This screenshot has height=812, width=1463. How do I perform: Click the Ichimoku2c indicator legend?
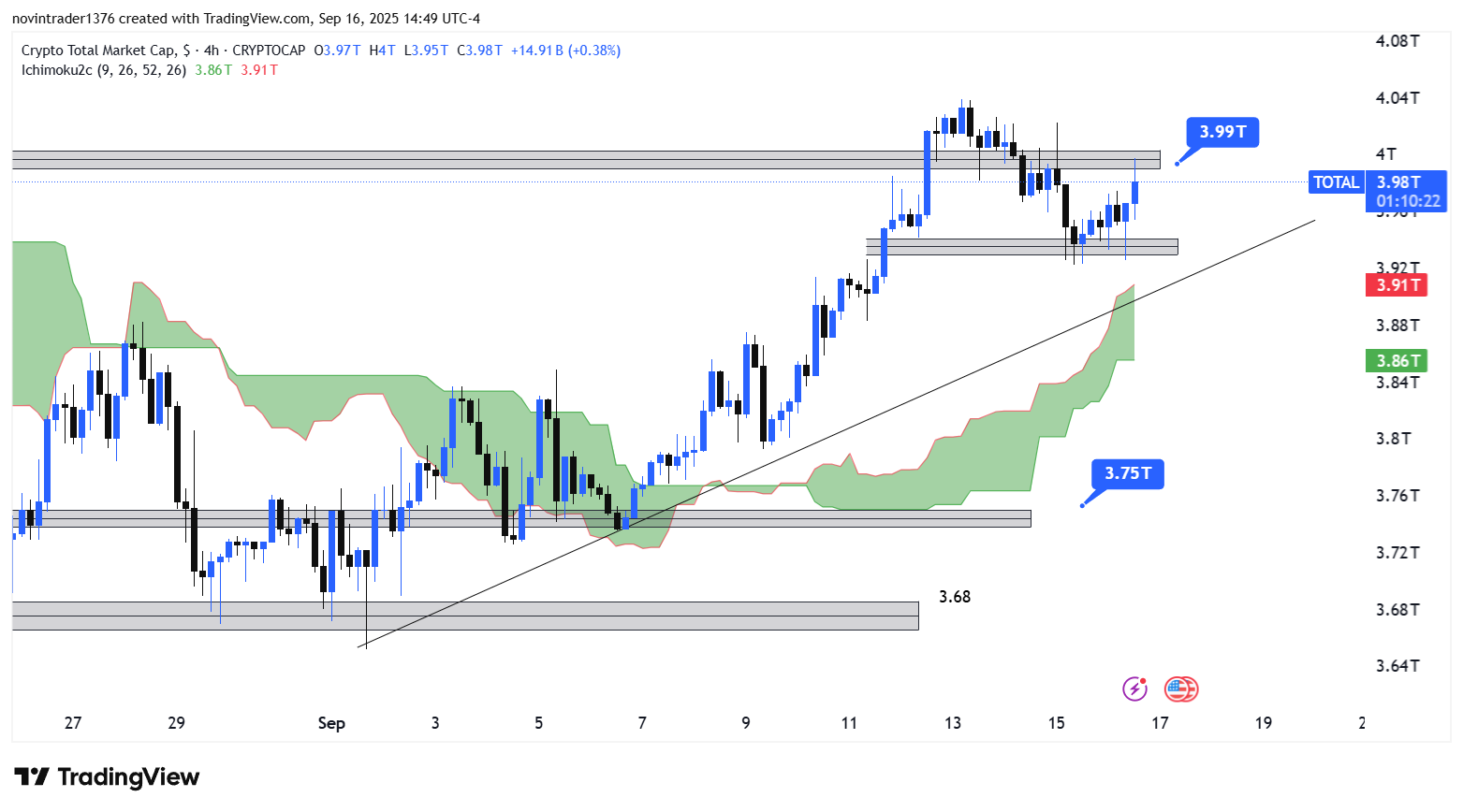(x=103, y=70)
